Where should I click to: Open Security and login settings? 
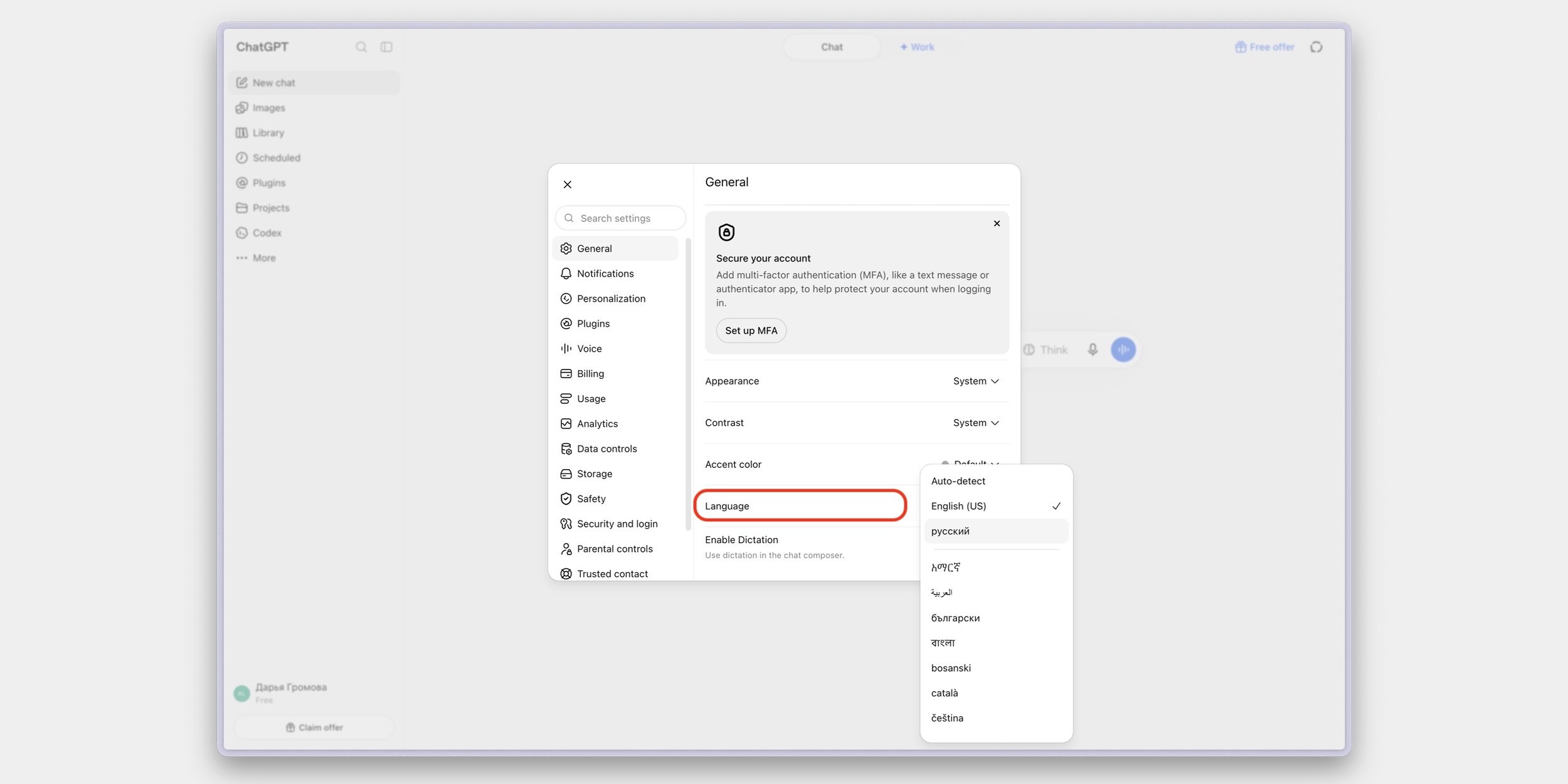(616, 524)
